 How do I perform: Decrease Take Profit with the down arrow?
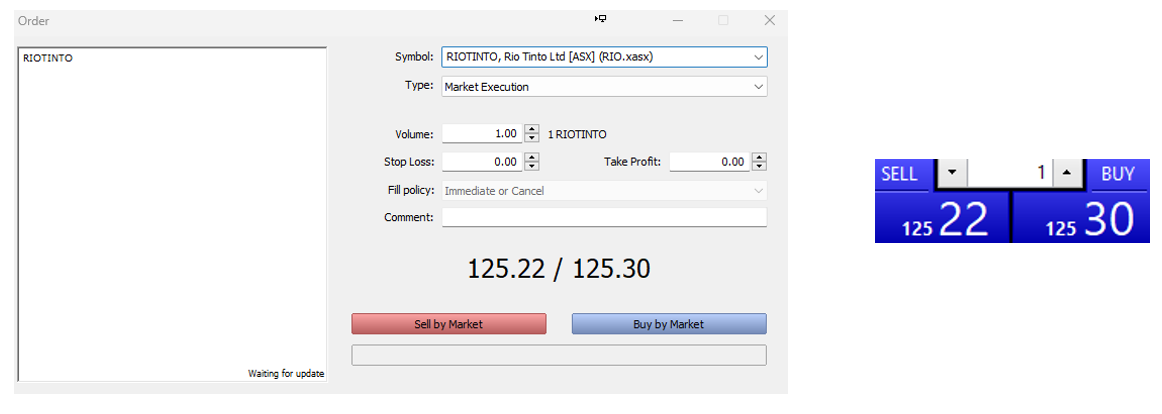[x=760, y=166]
